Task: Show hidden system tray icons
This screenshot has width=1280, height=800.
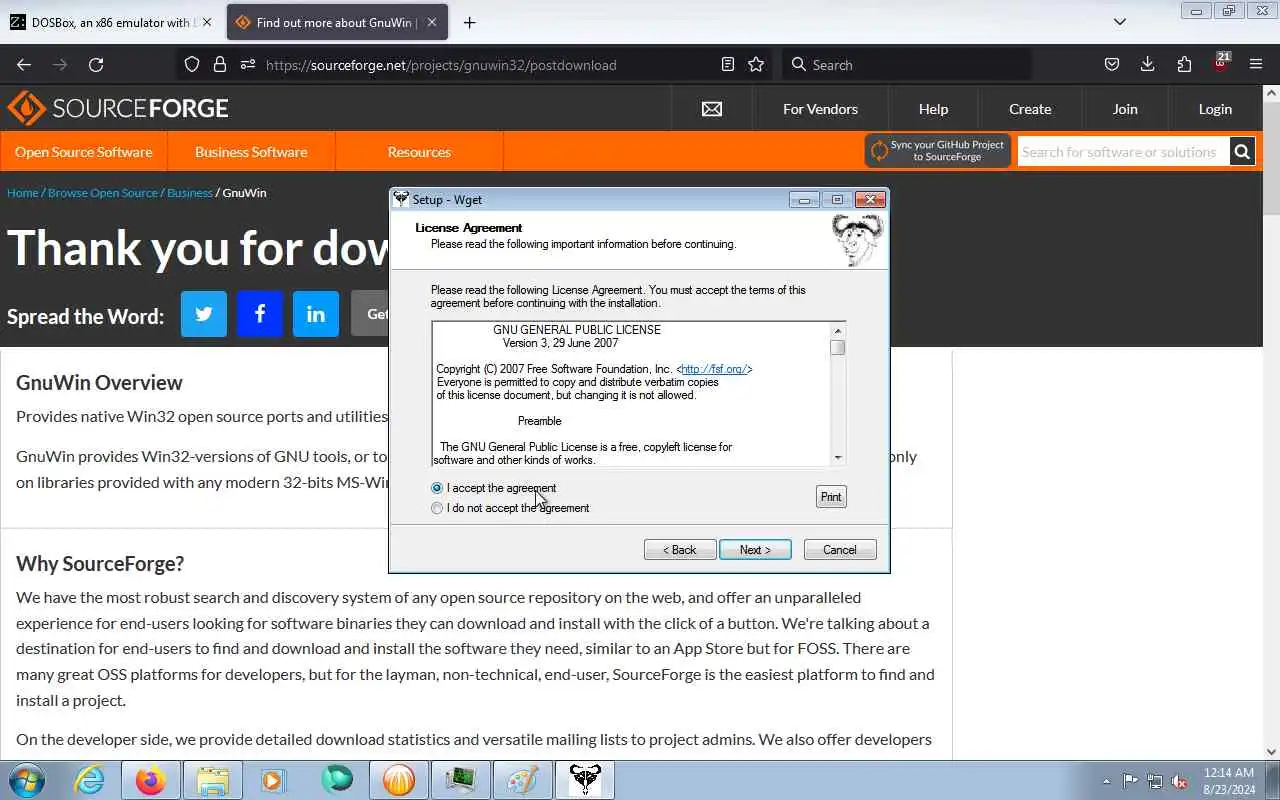Action: click(1106, 781)
